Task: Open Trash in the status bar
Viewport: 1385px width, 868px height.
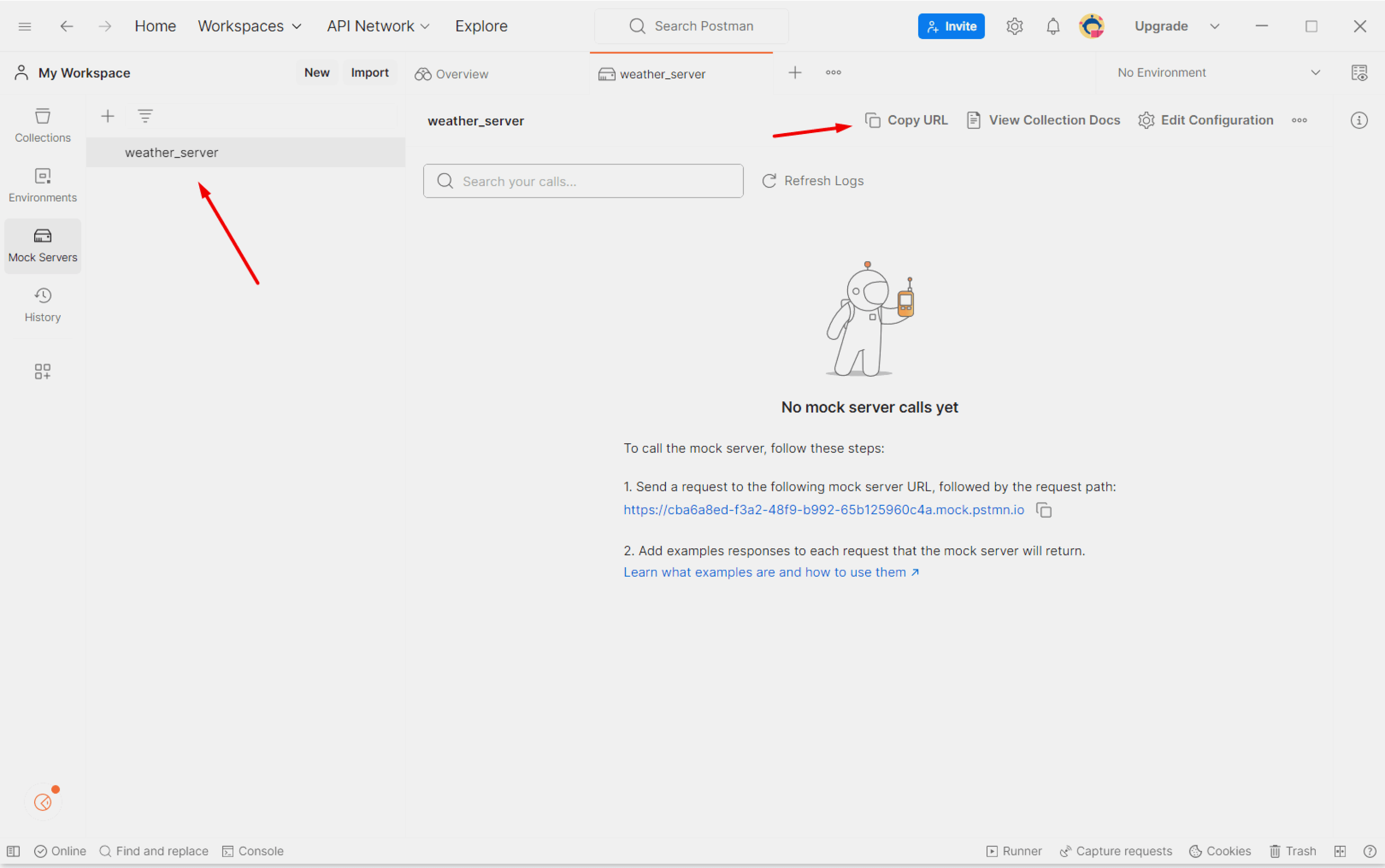Action: [x=1292, y=851]
